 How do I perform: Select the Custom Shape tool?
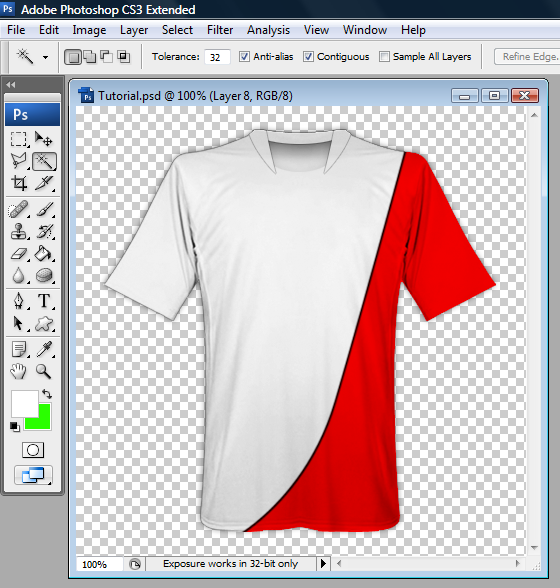44,323
